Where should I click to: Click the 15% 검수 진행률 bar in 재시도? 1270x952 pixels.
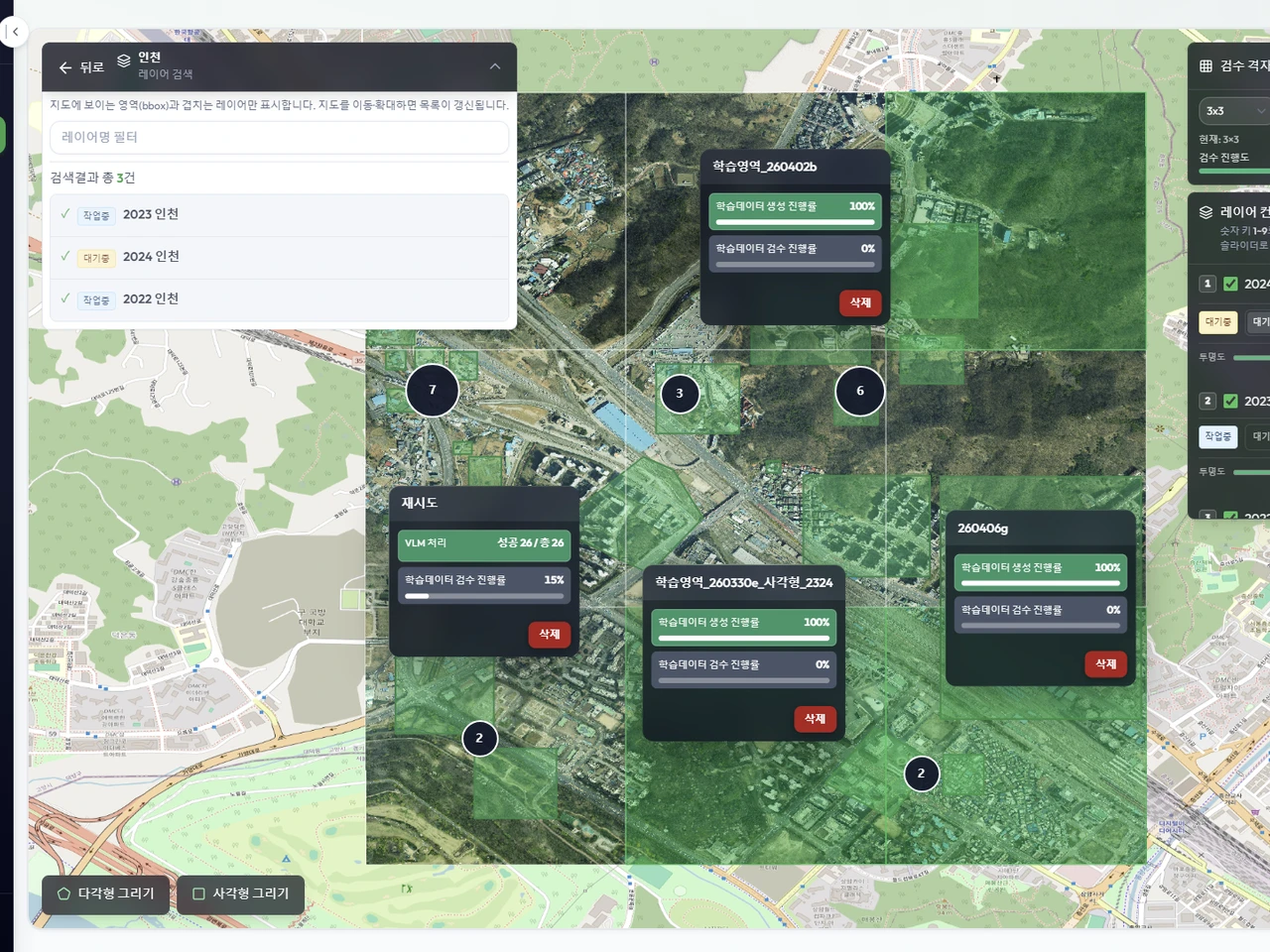click(x=484, y=585)
